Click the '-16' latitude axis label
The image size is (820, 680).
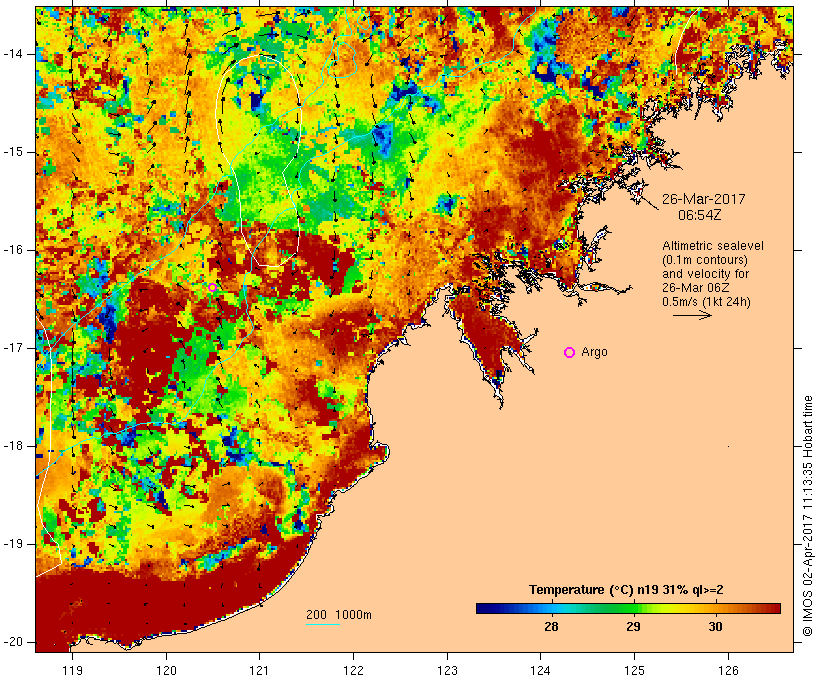click(13, 250)
